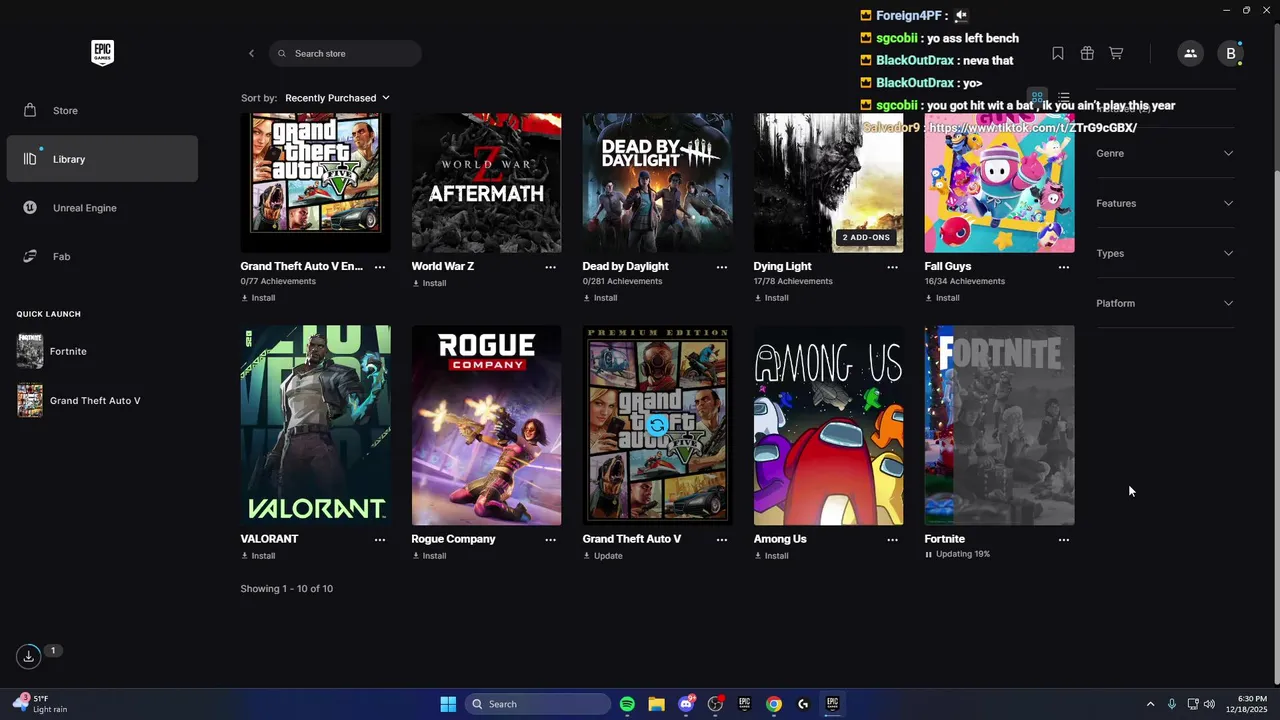Click the Rogue Company cover art
This screenshot has width=1280, height=720.
(486, 425)
